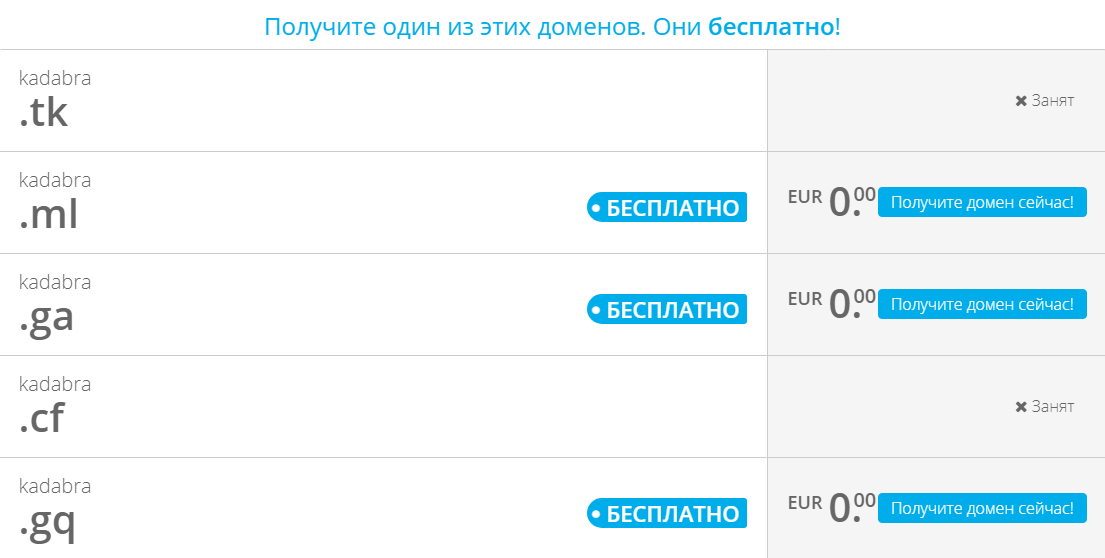Claim the free kadabra.gq domain button
Image resolution: width=1105 pixels, height=558 pixels.
(x=982, y=508)
